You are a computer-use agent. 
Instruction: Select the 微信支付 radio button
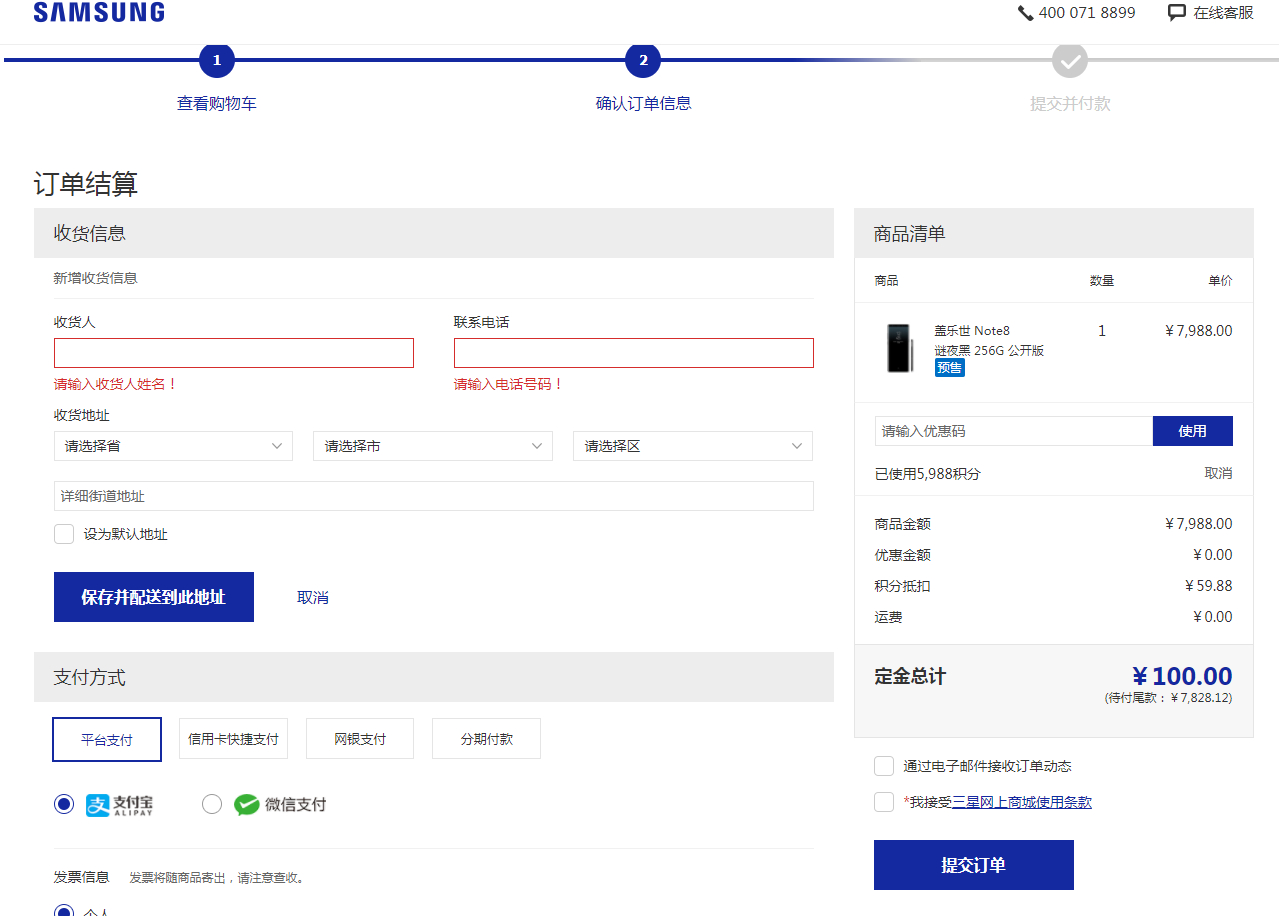click(212, 804)
